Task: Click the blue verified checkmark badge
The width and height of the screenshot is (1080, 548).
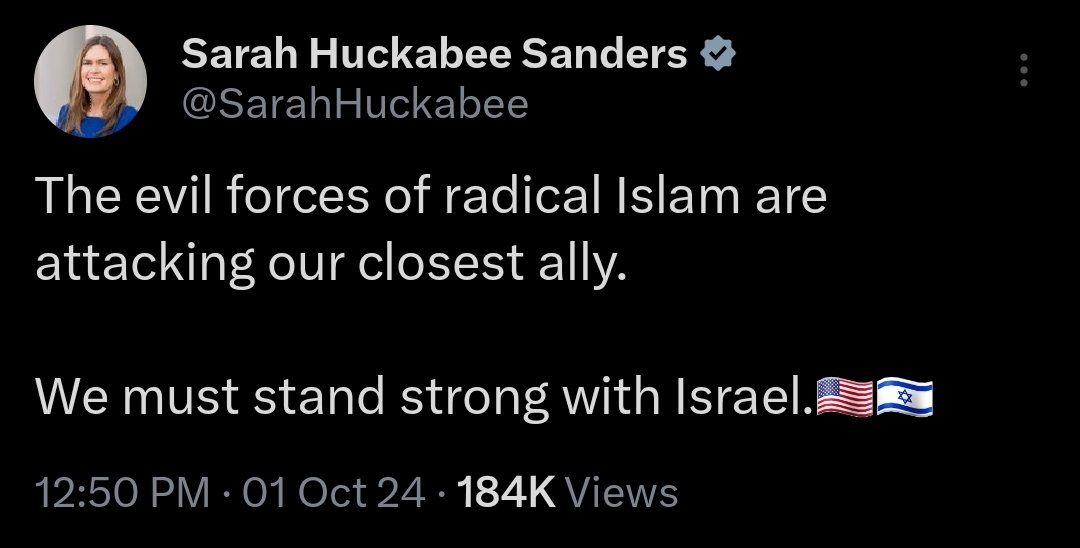Action: click(x=719, y=56)
